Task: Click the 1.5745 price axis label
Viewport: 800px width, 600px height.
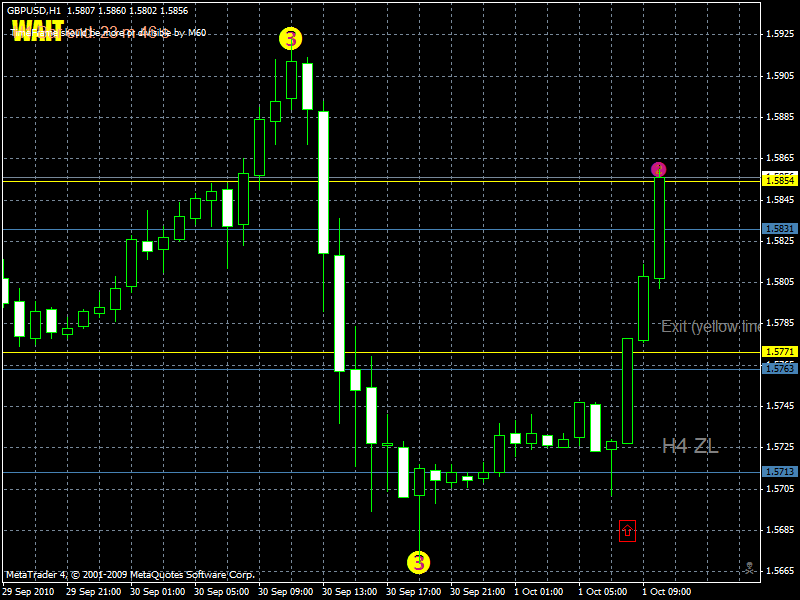Action: (x=780, y=406)
